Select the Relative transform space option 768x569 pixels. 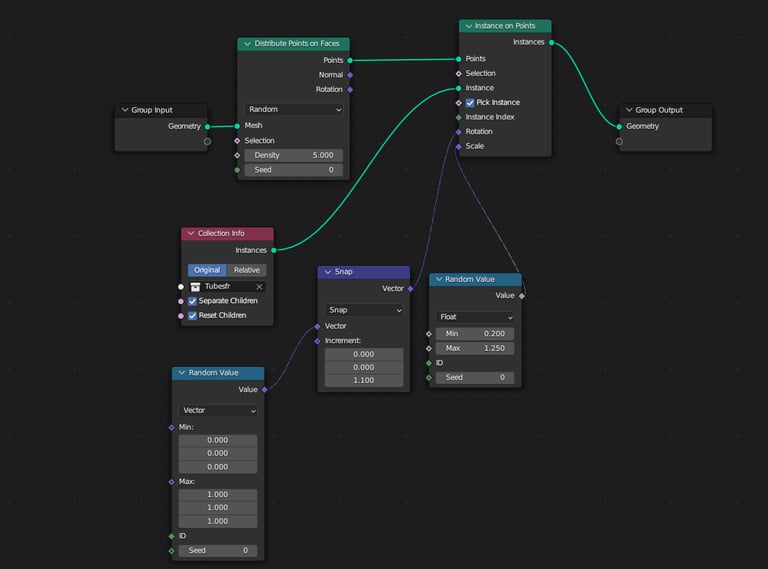[x=247, y=270]
